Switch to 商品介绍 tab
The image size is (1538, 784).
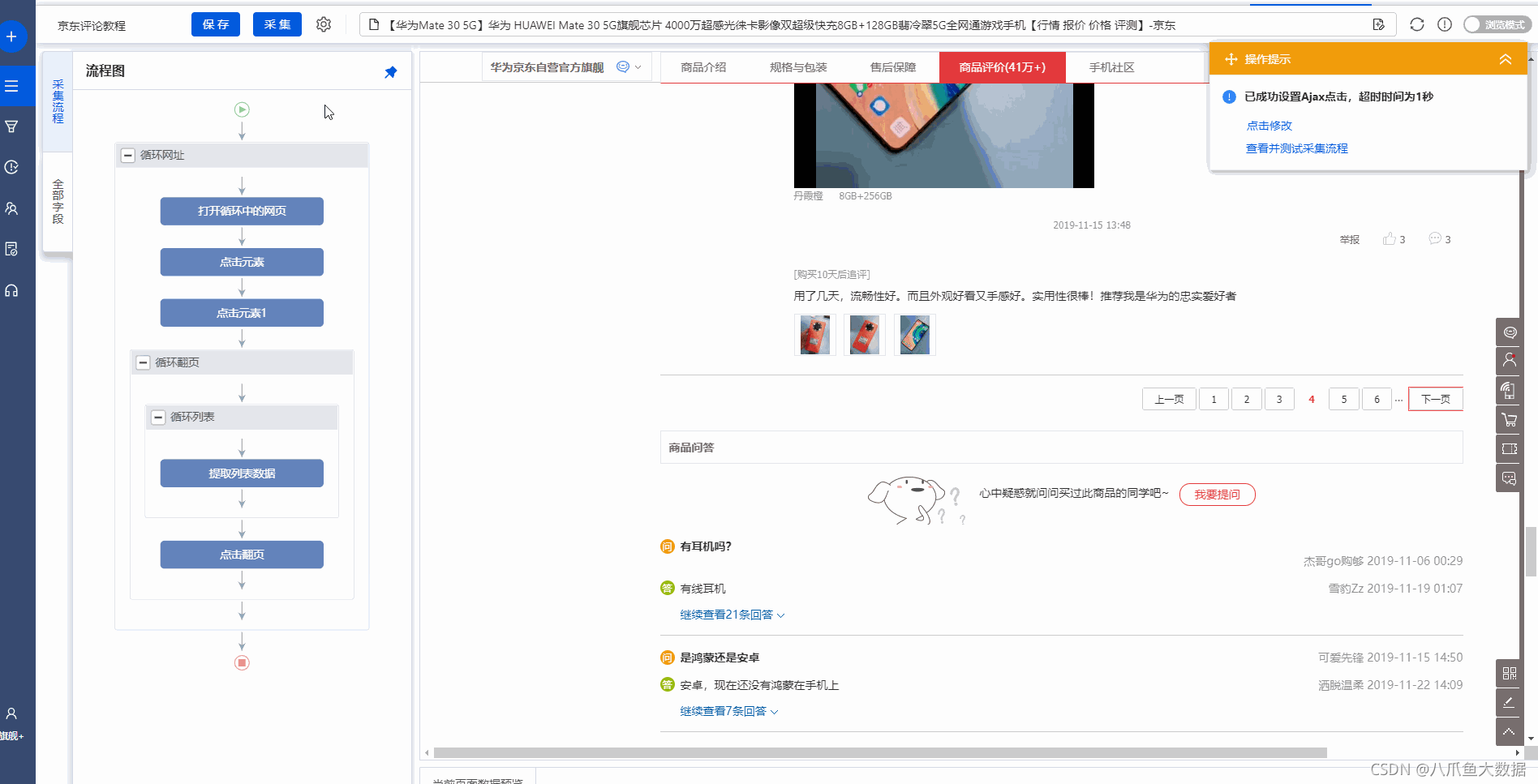[x=703, y=67]
